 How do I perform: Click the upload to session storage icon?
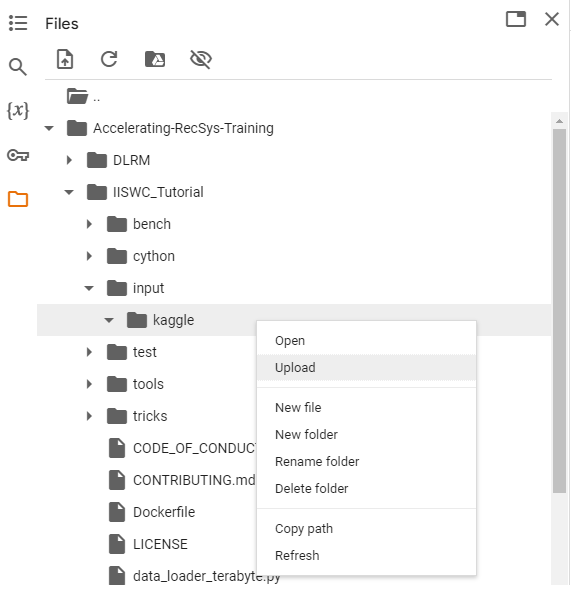point(65,59)
